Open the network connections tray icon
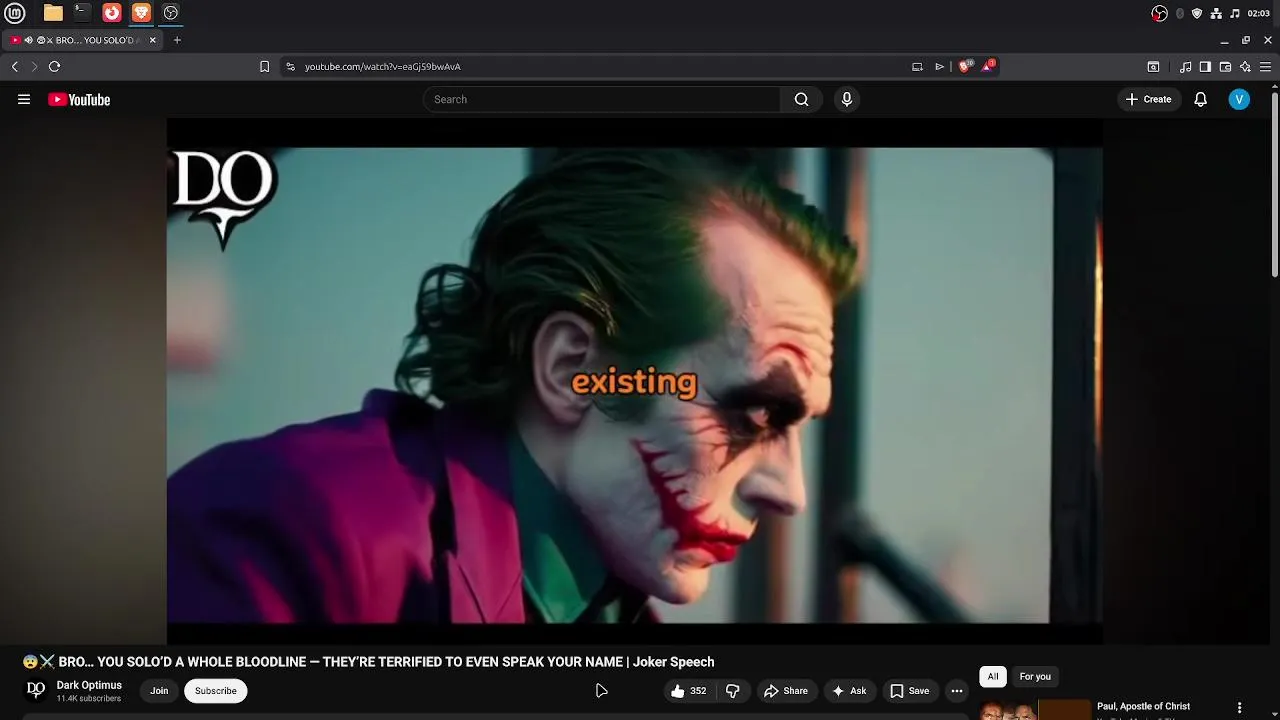Screen dimensions: 1280x720 click(x=1216, y=13)
